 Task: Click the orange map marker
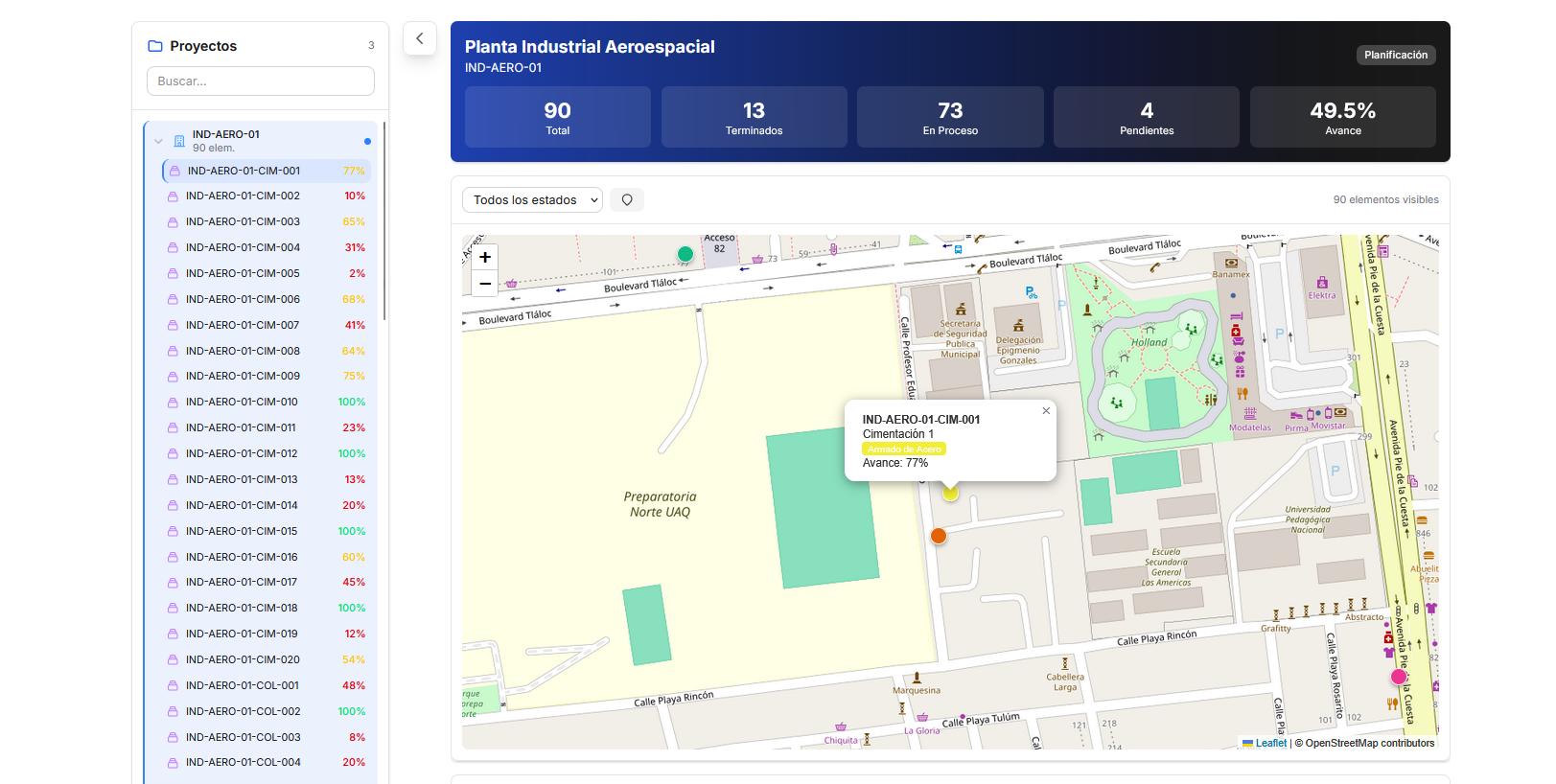click(x=939, y=536)
